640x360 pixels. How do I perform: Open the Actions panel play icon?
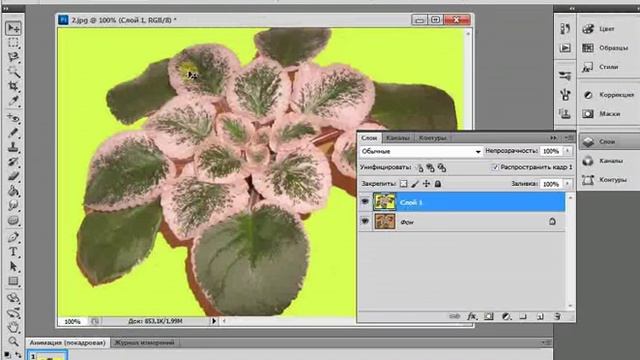(x=565, y=48)
